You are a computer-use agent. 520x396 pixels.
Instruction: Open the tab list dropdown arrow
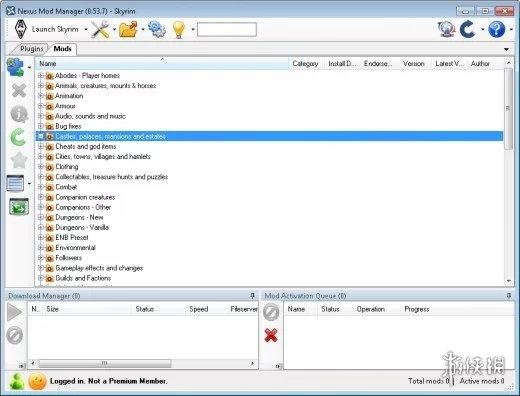click(506, 49)
